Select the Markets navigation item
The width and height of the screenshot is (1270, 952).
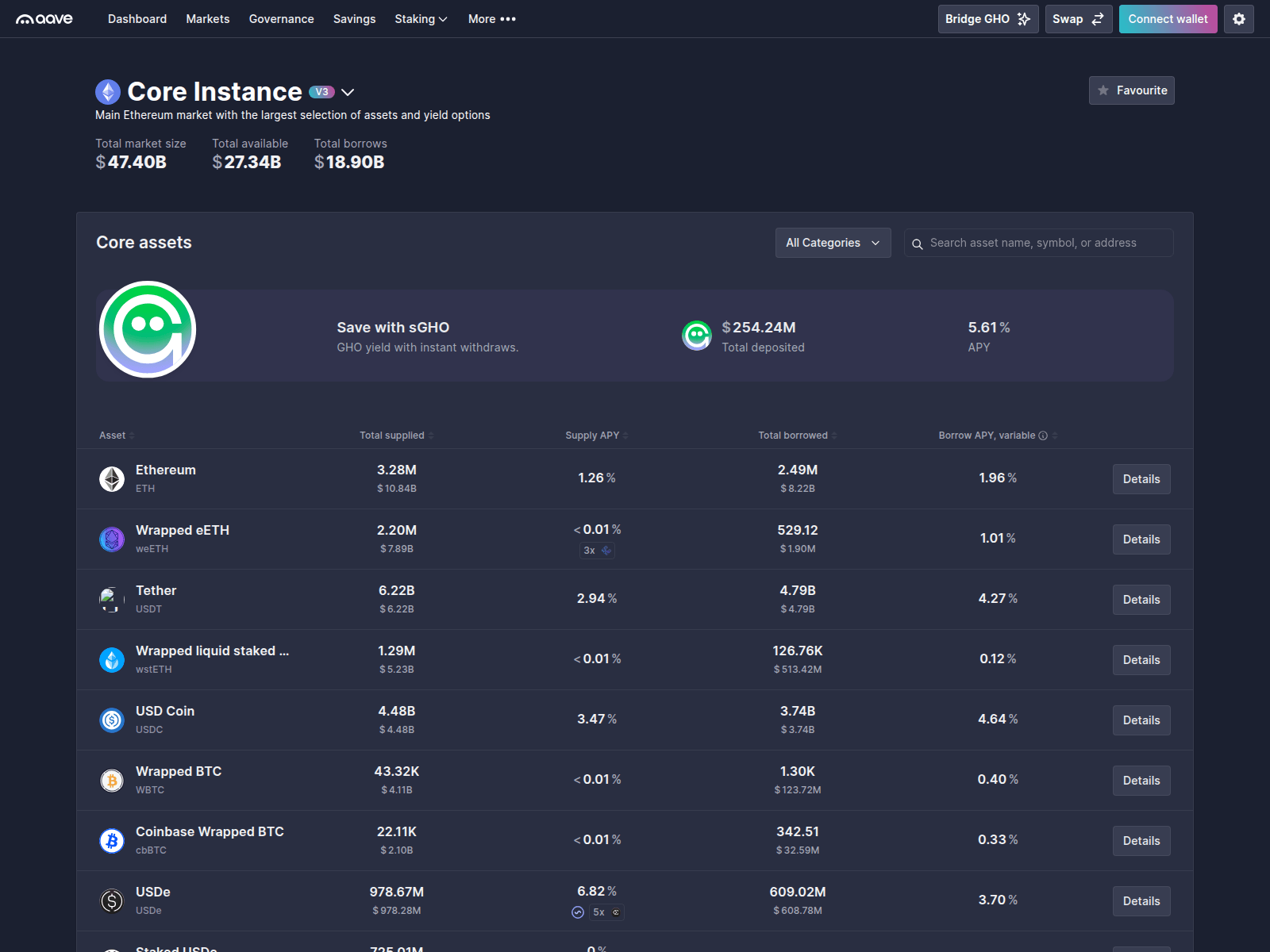(207, 18)
